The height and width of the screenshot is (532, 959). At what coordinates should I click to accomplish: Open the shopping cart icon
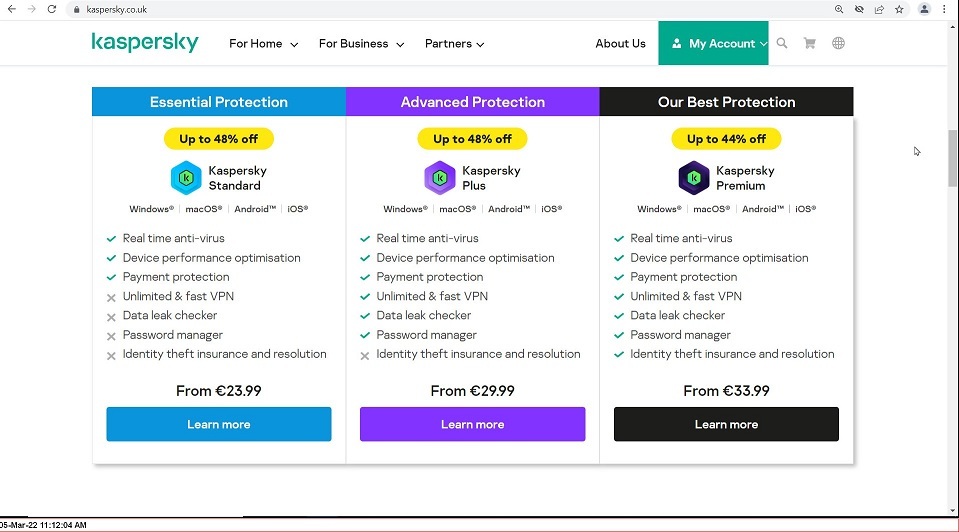pos(809,43)
